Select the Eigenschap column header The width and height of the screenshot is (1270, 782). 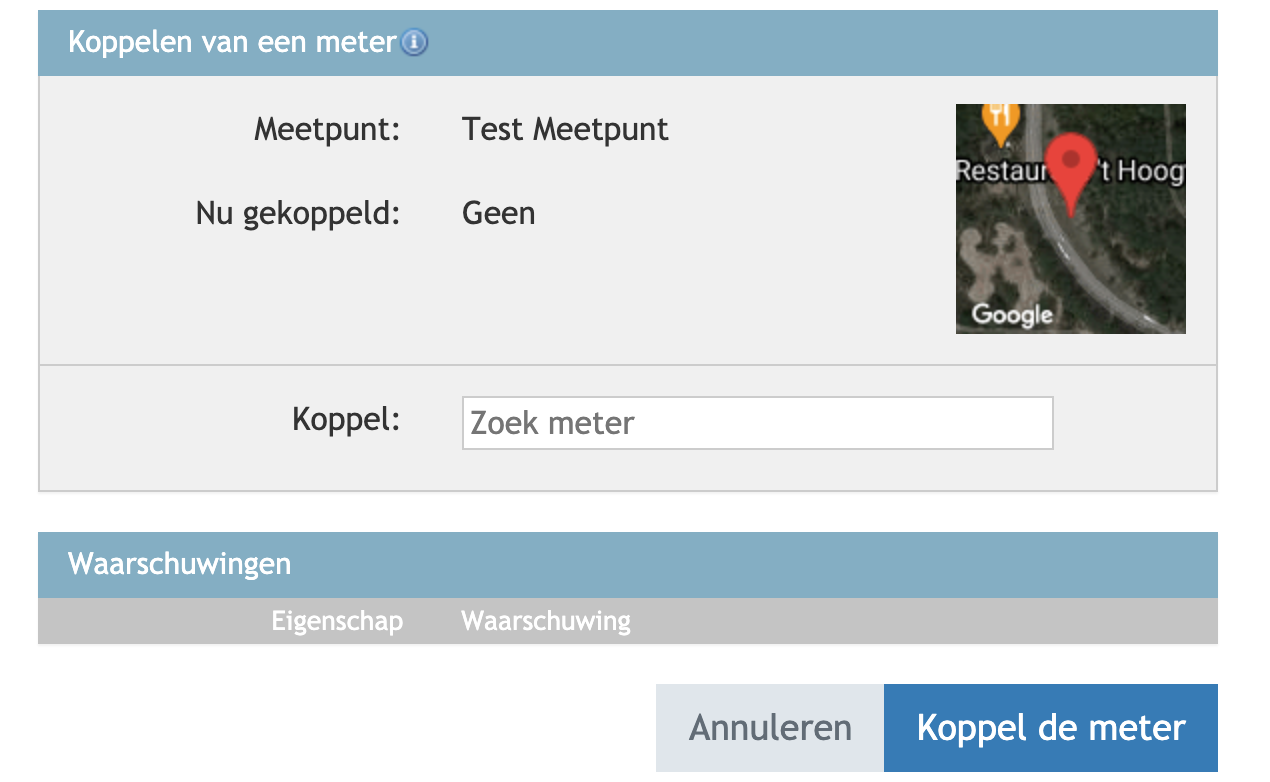(337, 620)
